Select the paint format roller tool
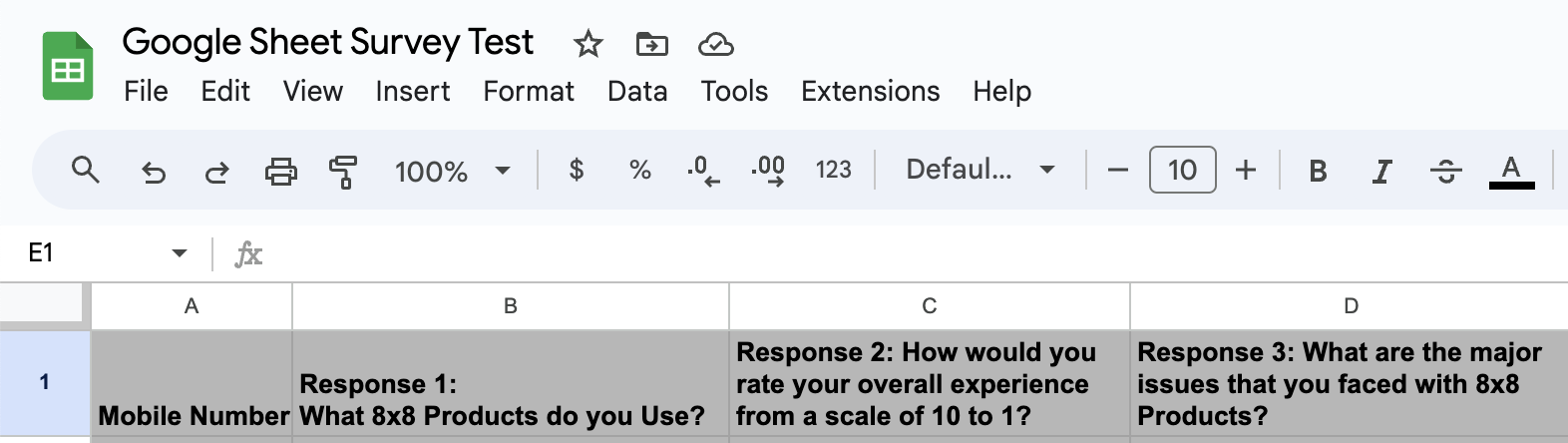 (x=343, y=172)
